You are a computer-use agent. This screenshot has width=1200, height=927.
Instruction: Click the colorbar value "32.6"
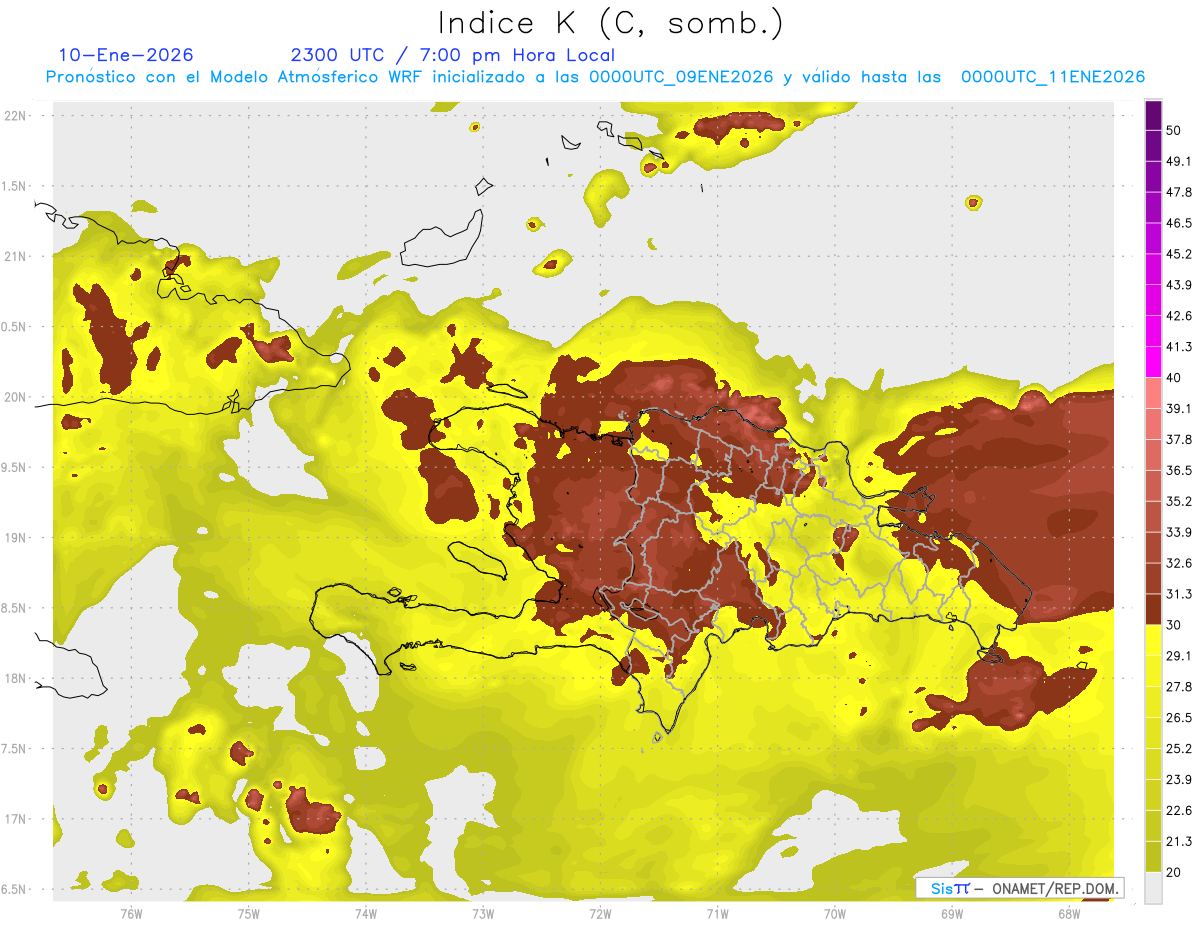click(1179, 563)
